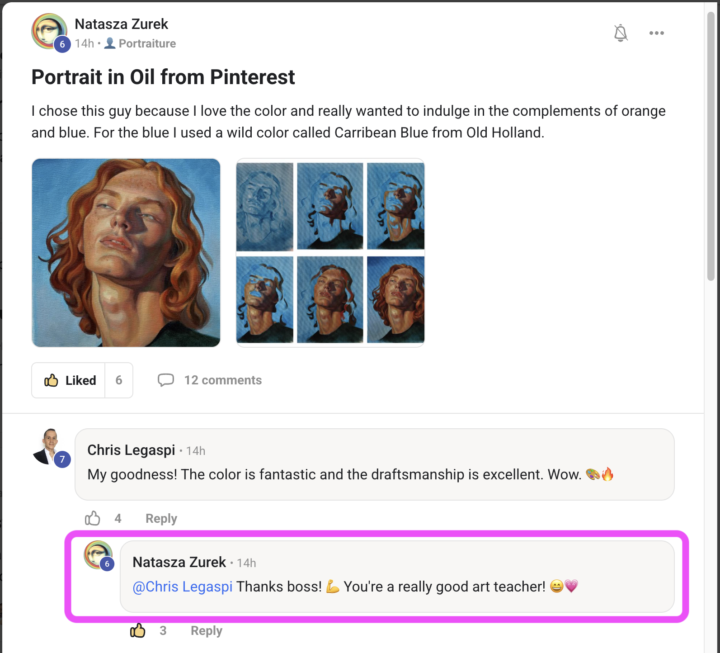Reply to Natasza Zurek's reply
Screen dimensions: 720x653
pyautogui.click(x=206, y=630)
